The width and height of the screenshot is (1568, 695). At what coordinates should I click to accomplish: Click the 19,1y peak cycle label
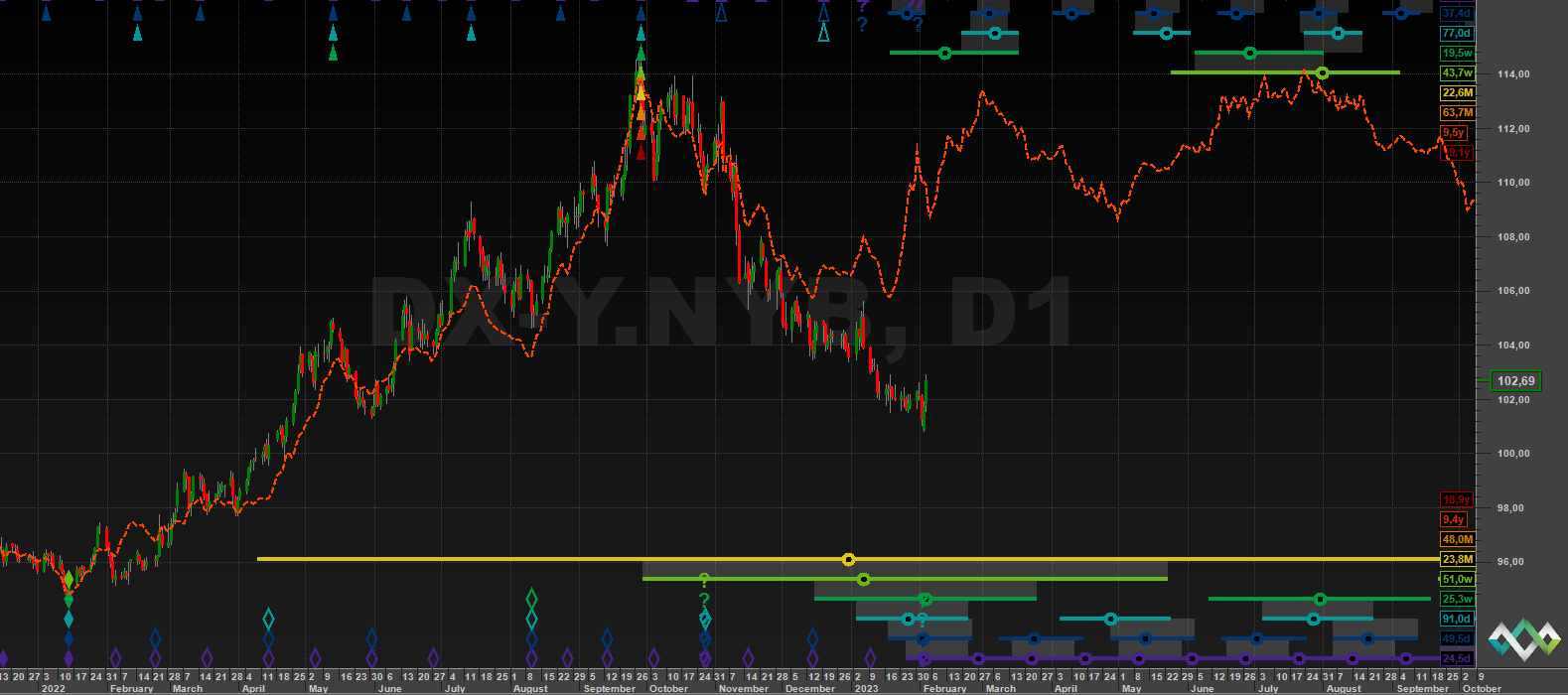point(1456,152)
